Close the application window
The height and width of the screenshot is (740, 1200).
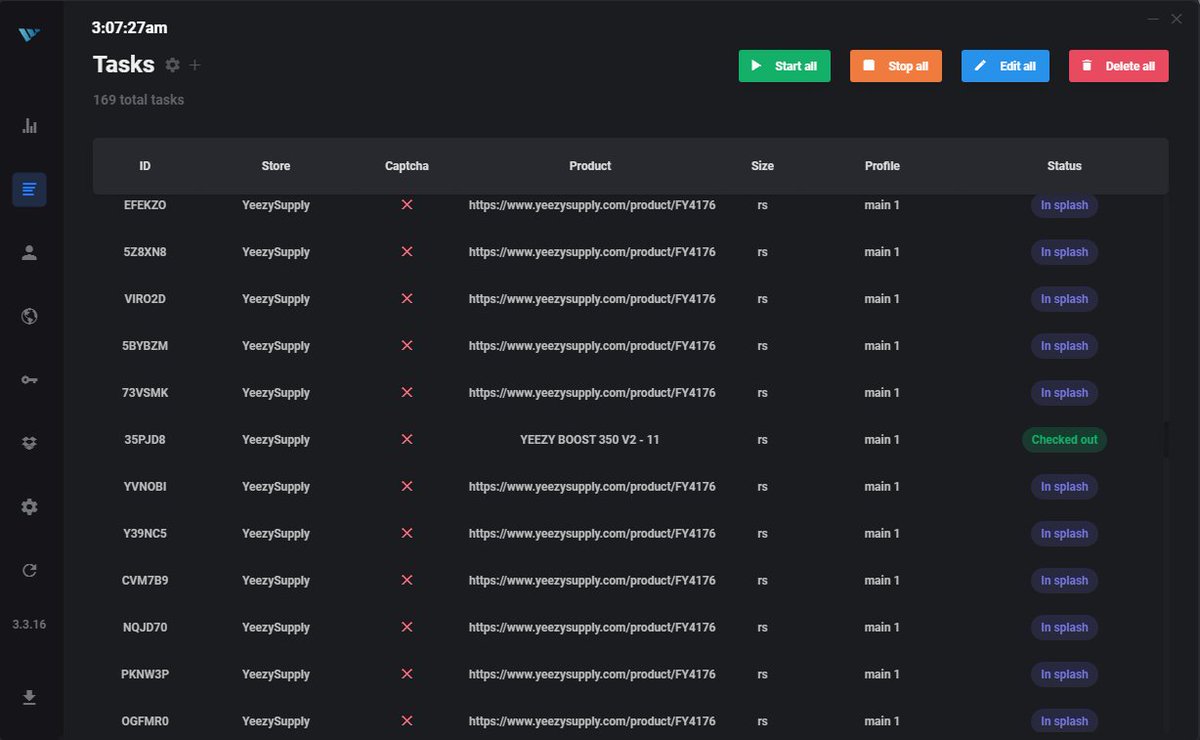coord(1176,18)
